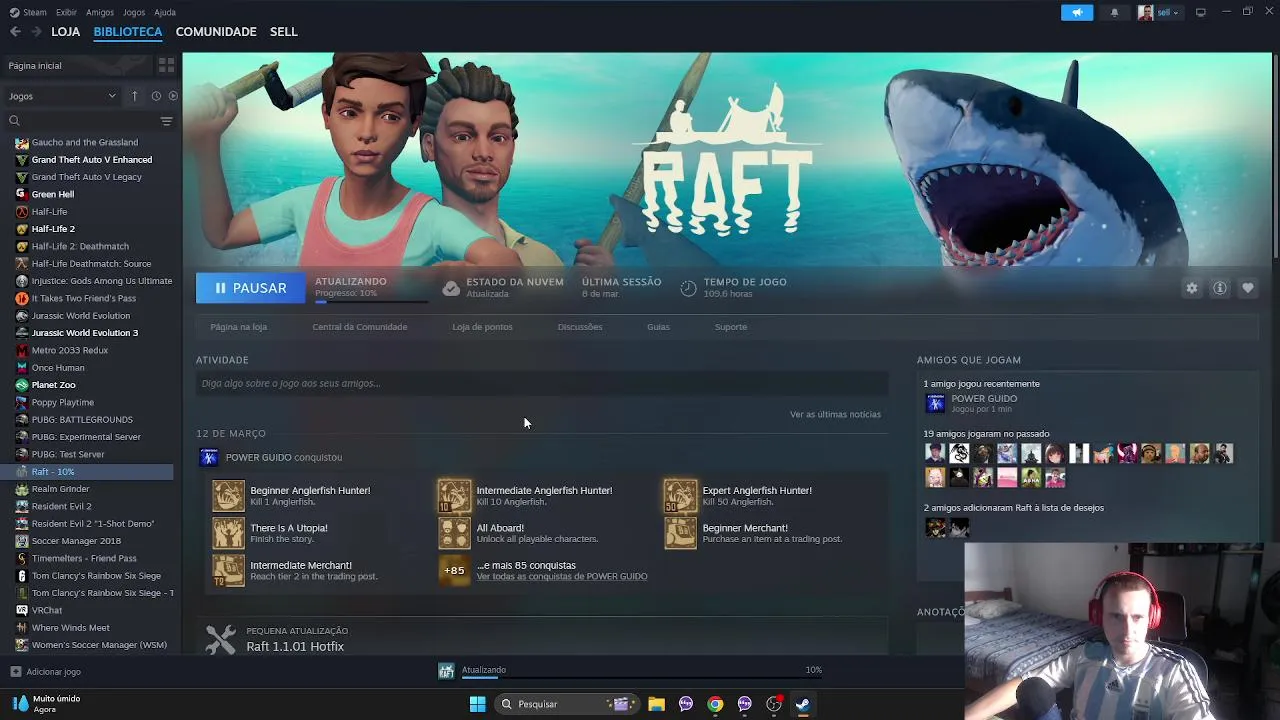Click the cloud status icon

[451, 288]
